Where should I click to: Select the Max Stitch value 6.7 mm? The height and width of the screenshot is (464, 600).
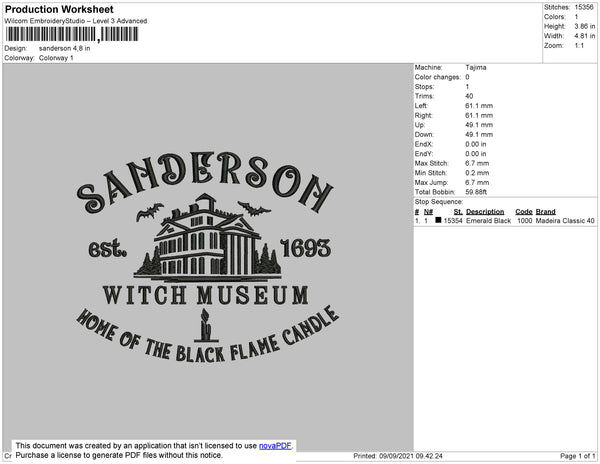477,163
